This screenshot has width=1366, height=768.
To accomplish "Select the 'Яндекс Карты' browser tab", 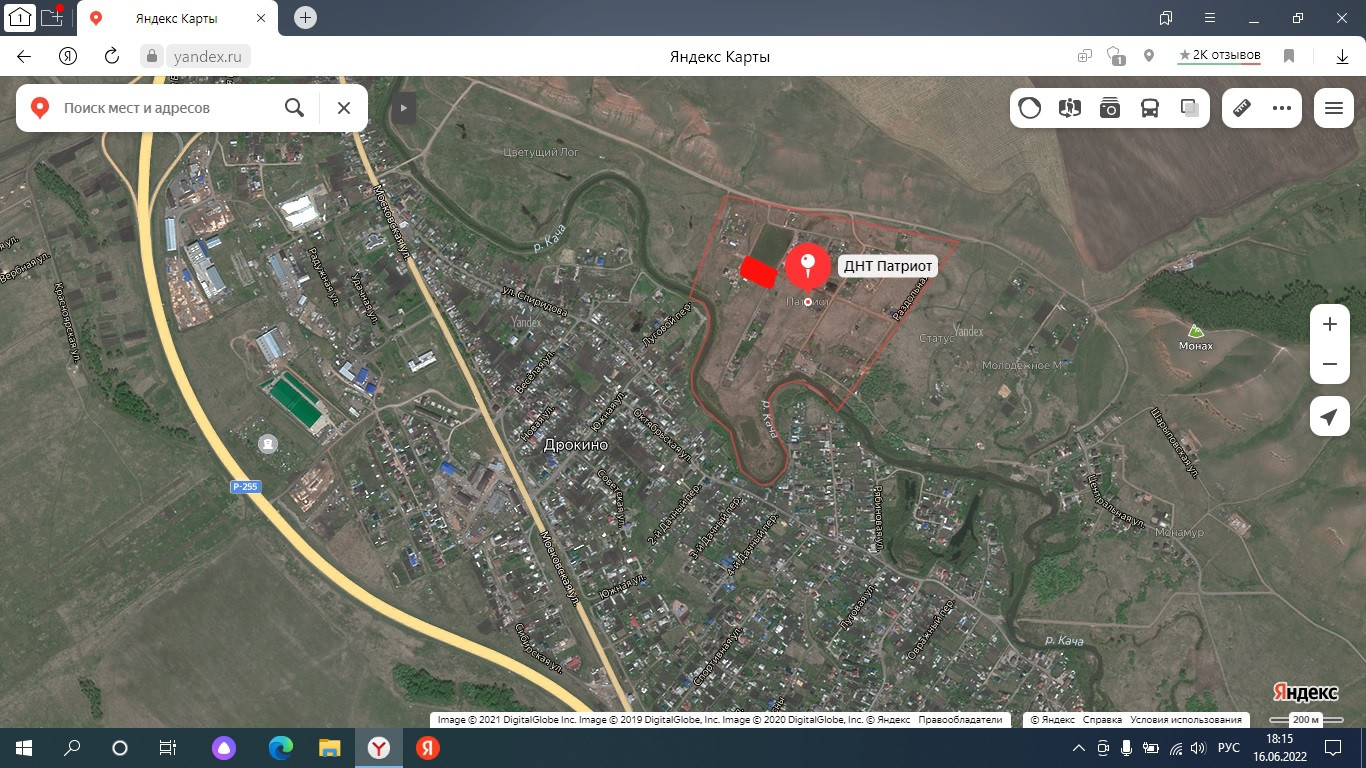I will click(178, 18).
